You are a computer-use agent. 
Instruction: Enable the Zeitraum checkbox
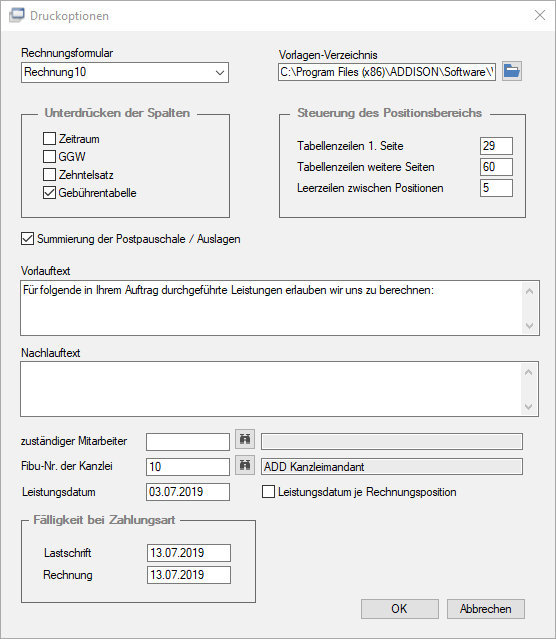tap(49, 139)
